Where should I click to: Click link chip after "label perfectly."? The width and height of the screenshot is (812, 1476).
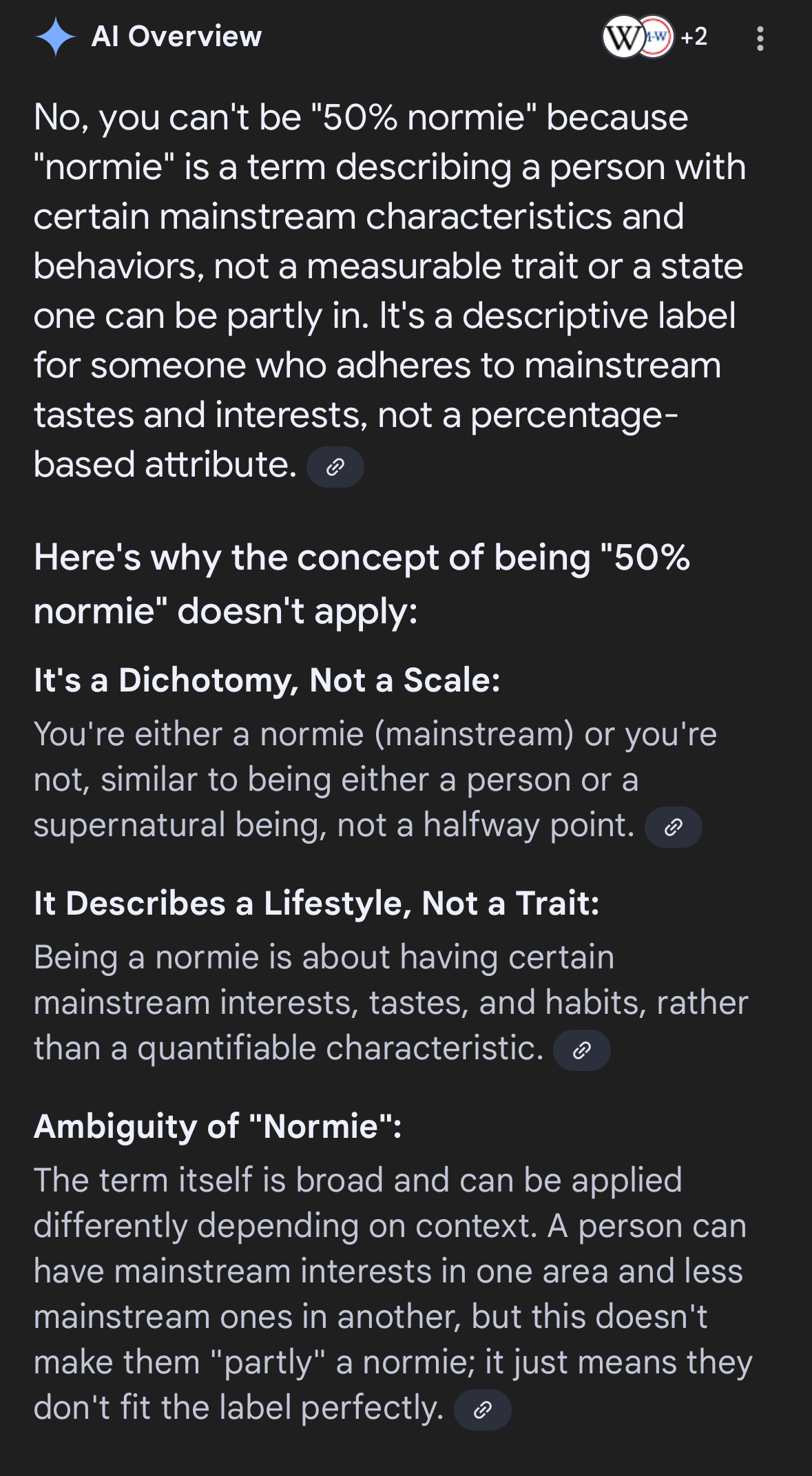pos(482,1410)
